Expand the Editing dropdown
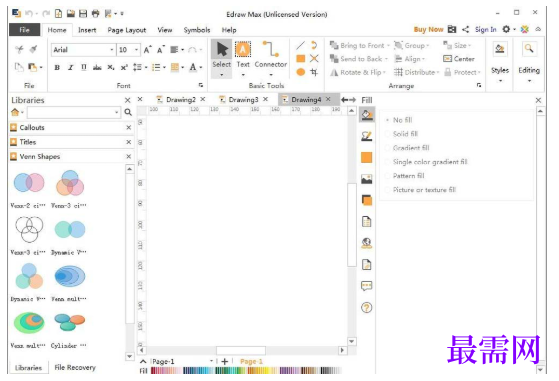Viewport: 559px width, 381px height. pos(529,81)
